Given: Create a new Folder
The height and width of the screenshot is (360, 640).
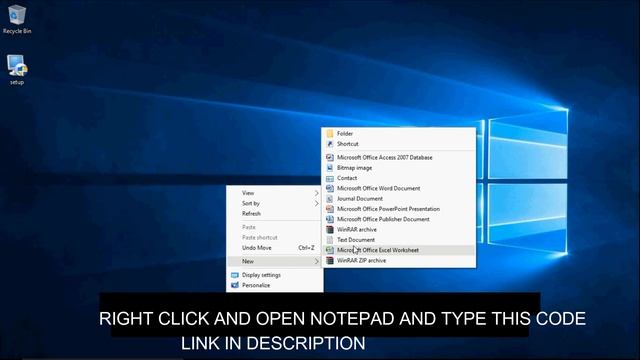Looking at the screenshot, I should point(399,133).
